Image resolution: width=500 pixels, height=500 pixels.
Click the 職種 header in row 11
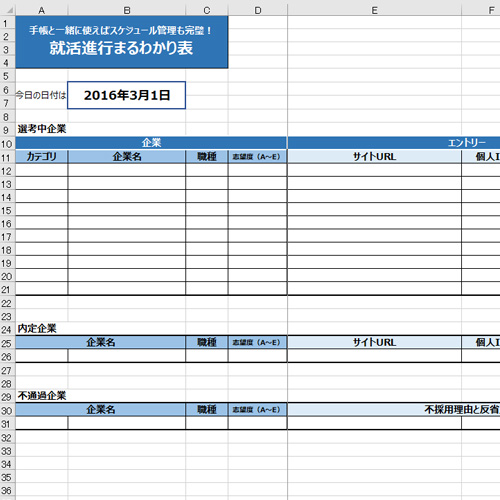pos(207,157)
